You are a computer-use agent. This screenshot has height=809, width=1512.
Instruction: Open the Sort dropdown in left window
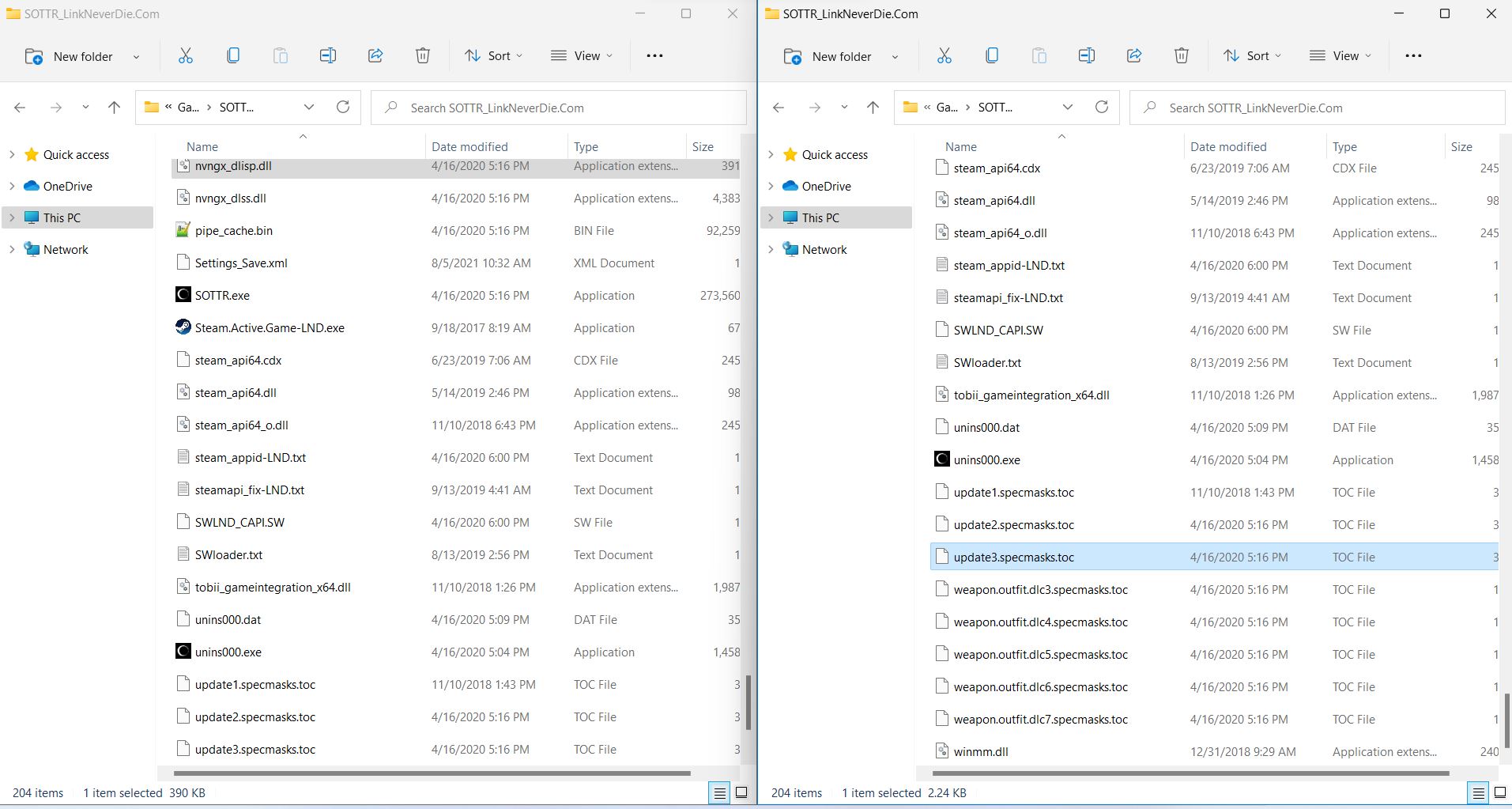(x=494, y=55)
